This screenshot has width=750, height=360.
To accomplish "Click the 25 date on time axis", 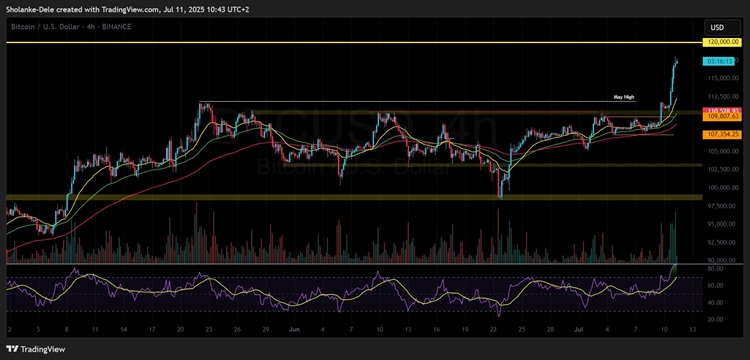I will [522, 330].
